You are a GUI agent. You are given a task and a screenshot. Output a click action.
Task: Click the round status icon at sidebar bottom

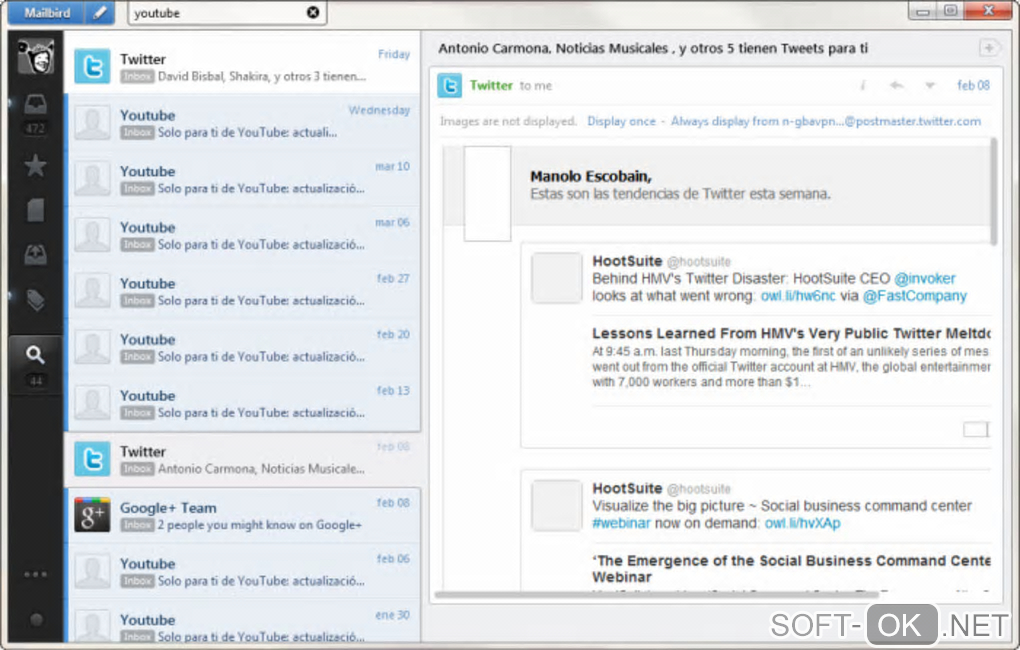(x=36, y=619)
